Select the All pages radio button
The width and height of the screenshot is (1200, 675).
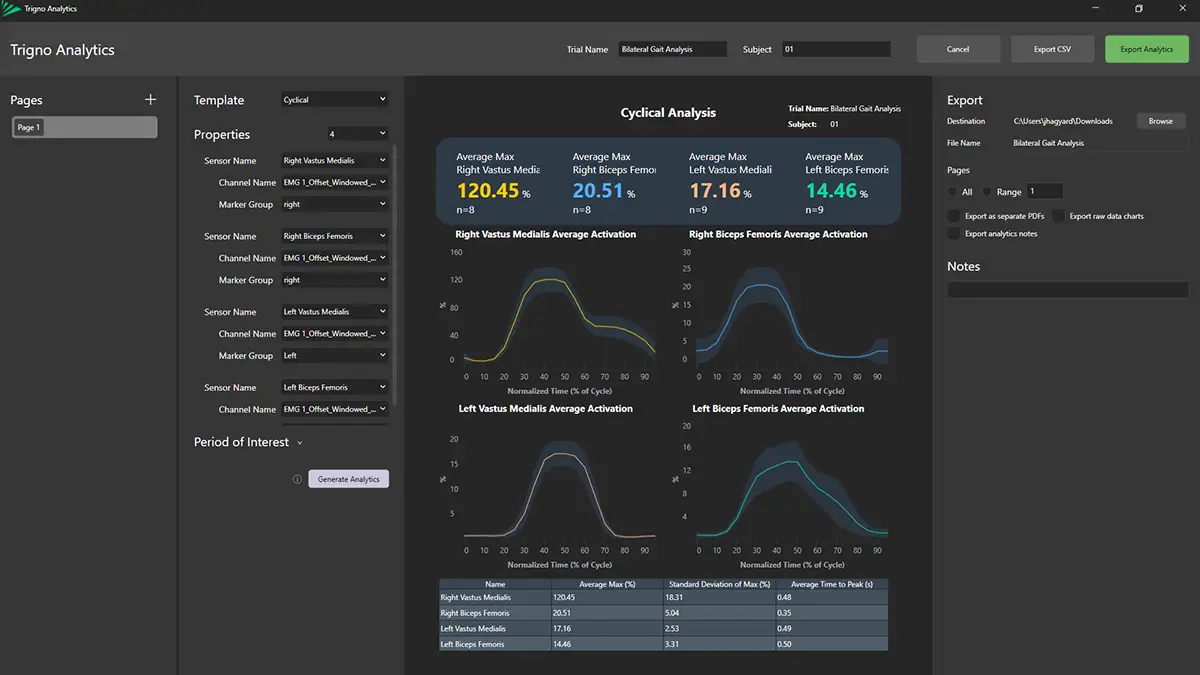953,191
